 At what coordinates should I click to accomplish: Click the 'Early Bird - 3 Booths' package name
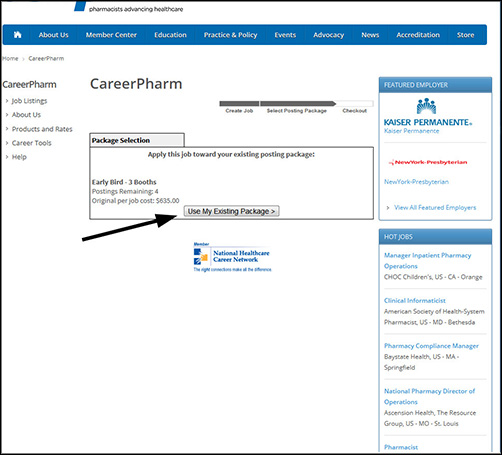[124, 182]
